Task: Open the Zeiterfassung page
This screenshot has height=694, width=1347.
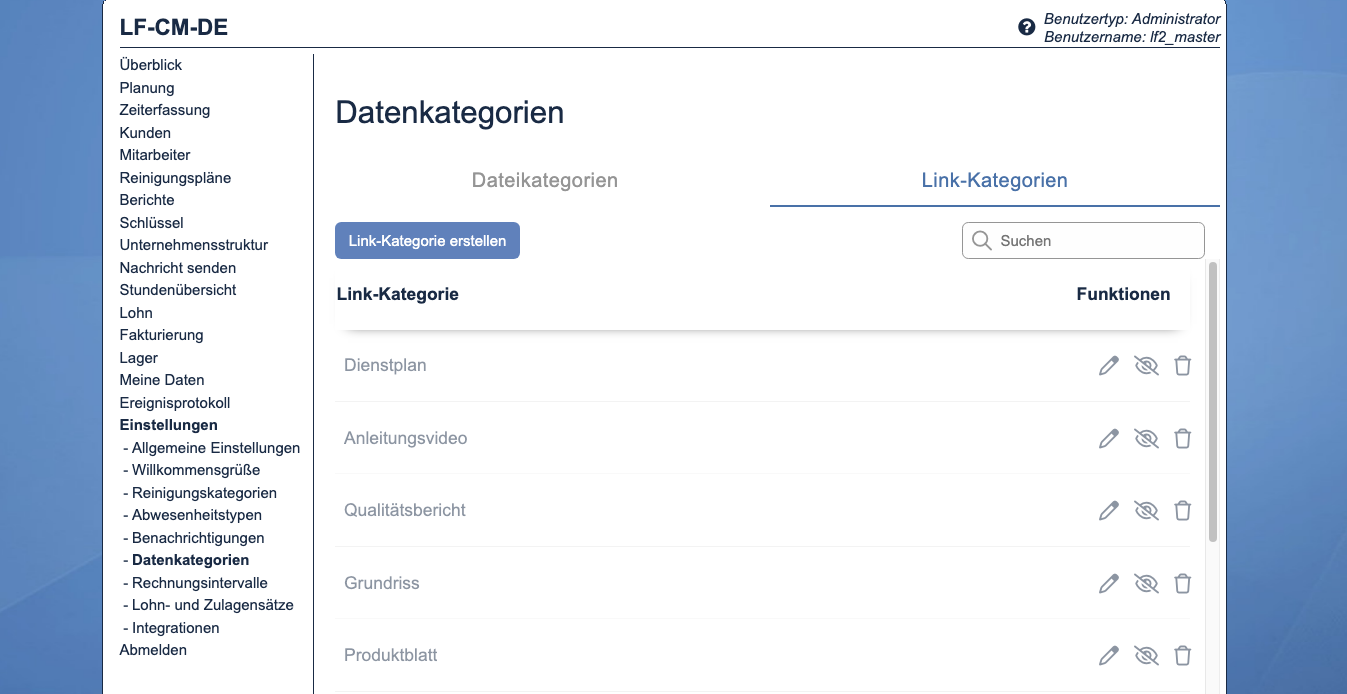Action: pos(165,110)
